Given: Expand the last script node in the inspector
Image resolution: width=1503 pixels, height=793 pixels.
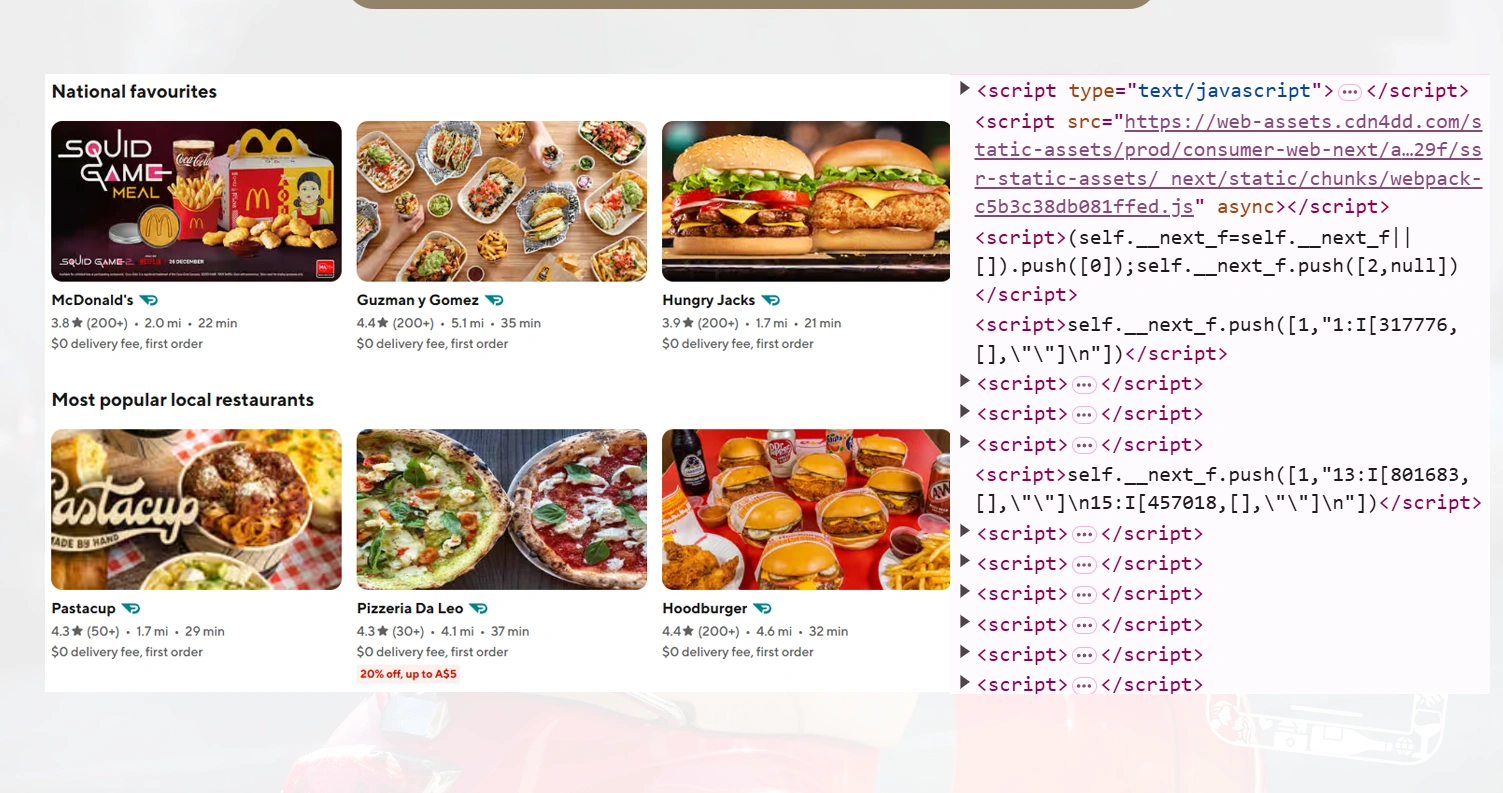Looking at the screenshot, I should click(963, 684).
